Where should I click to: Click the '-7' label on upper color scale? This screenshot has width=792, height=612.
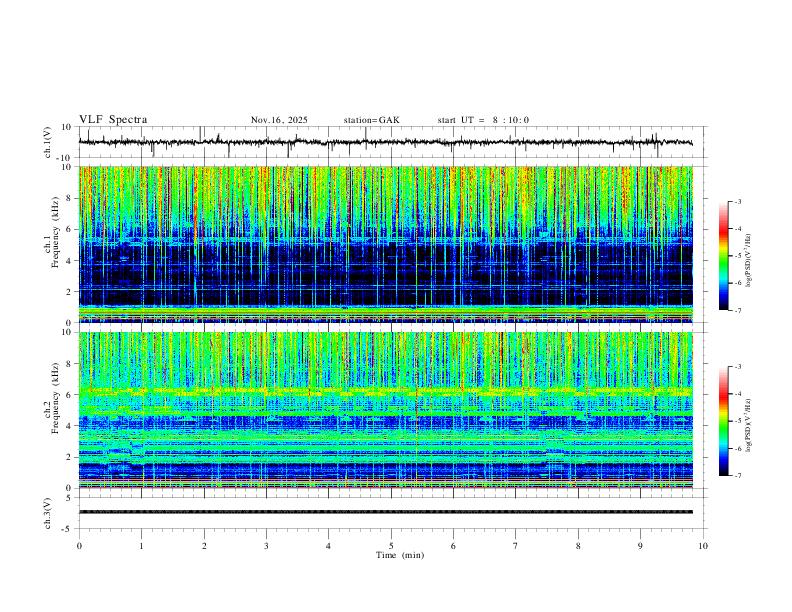click(x=737, y=310)
